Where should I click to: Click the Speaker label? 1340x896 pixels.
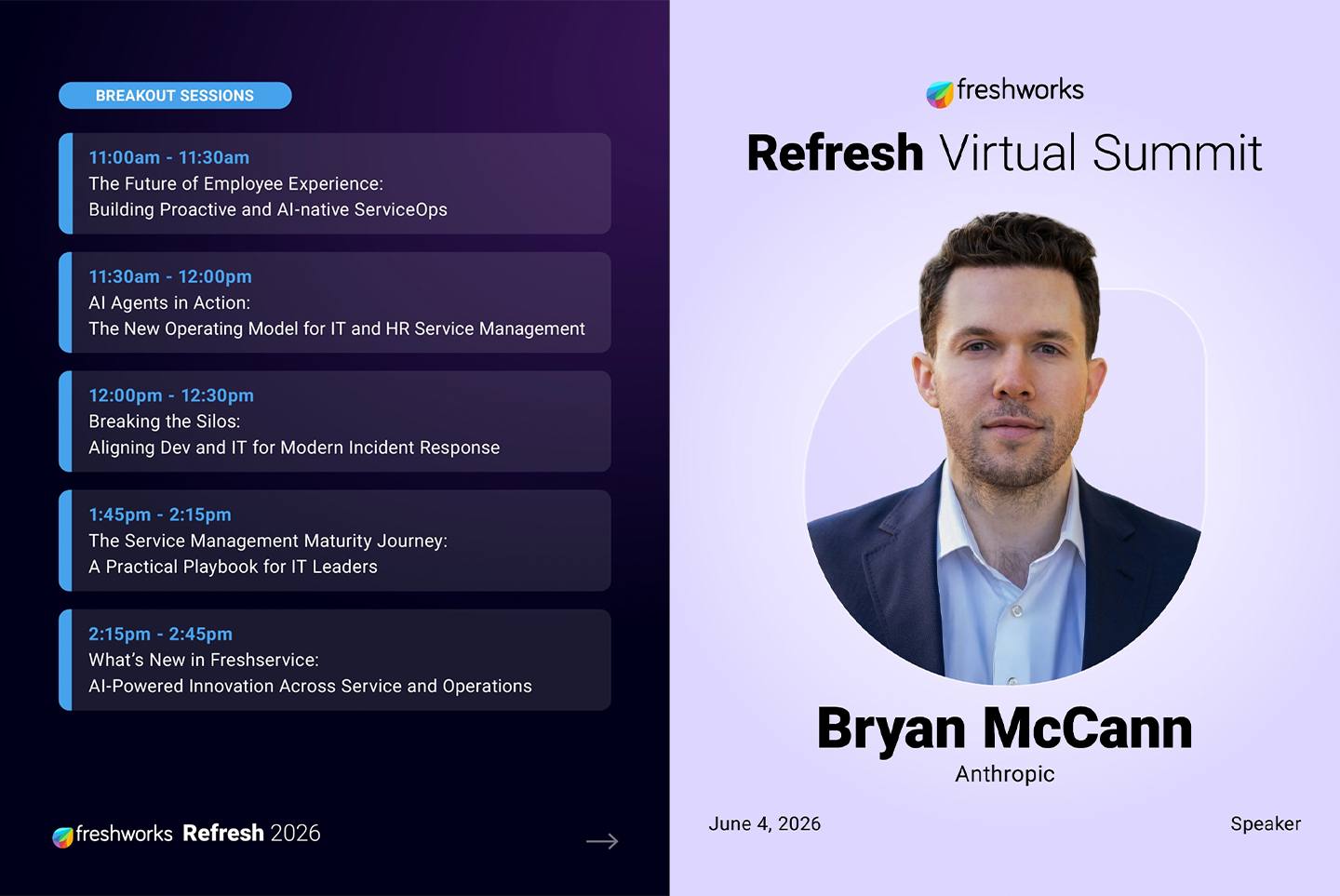[1266, 823]
